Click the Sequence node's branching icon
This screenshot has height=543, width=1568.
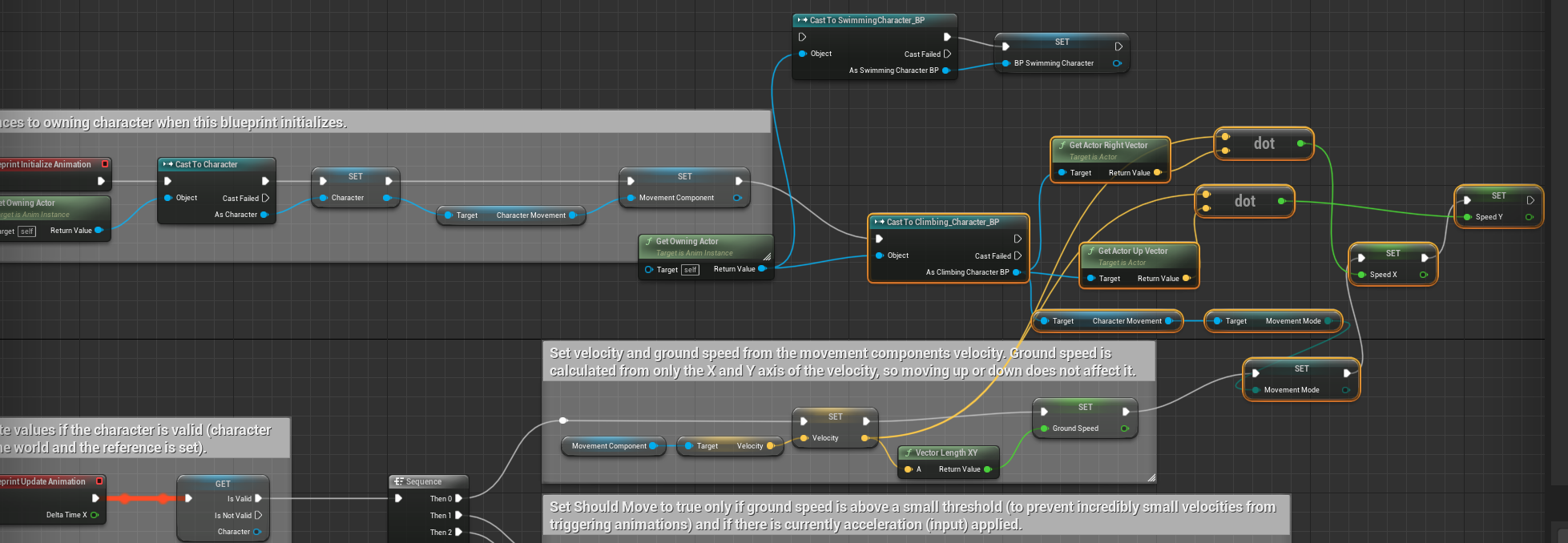[398, 482]
